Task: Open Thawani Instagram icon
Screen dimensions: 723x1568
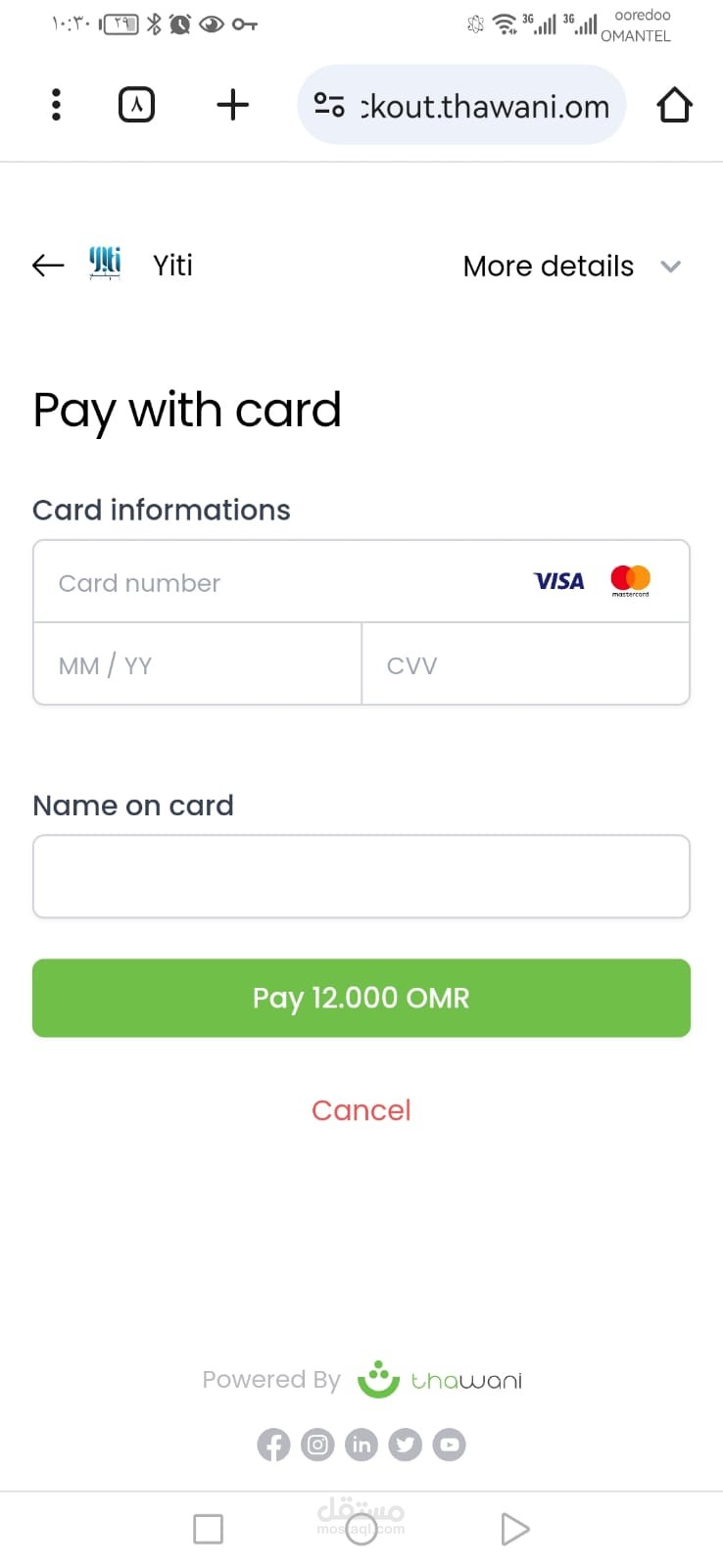Action: click(x=317, y=1445)
